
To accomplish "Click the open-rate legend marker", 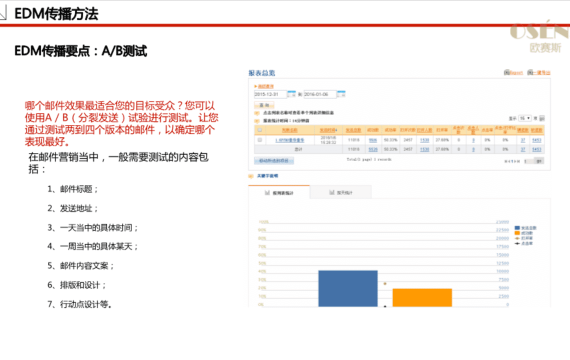I will (x=517, y=238).
